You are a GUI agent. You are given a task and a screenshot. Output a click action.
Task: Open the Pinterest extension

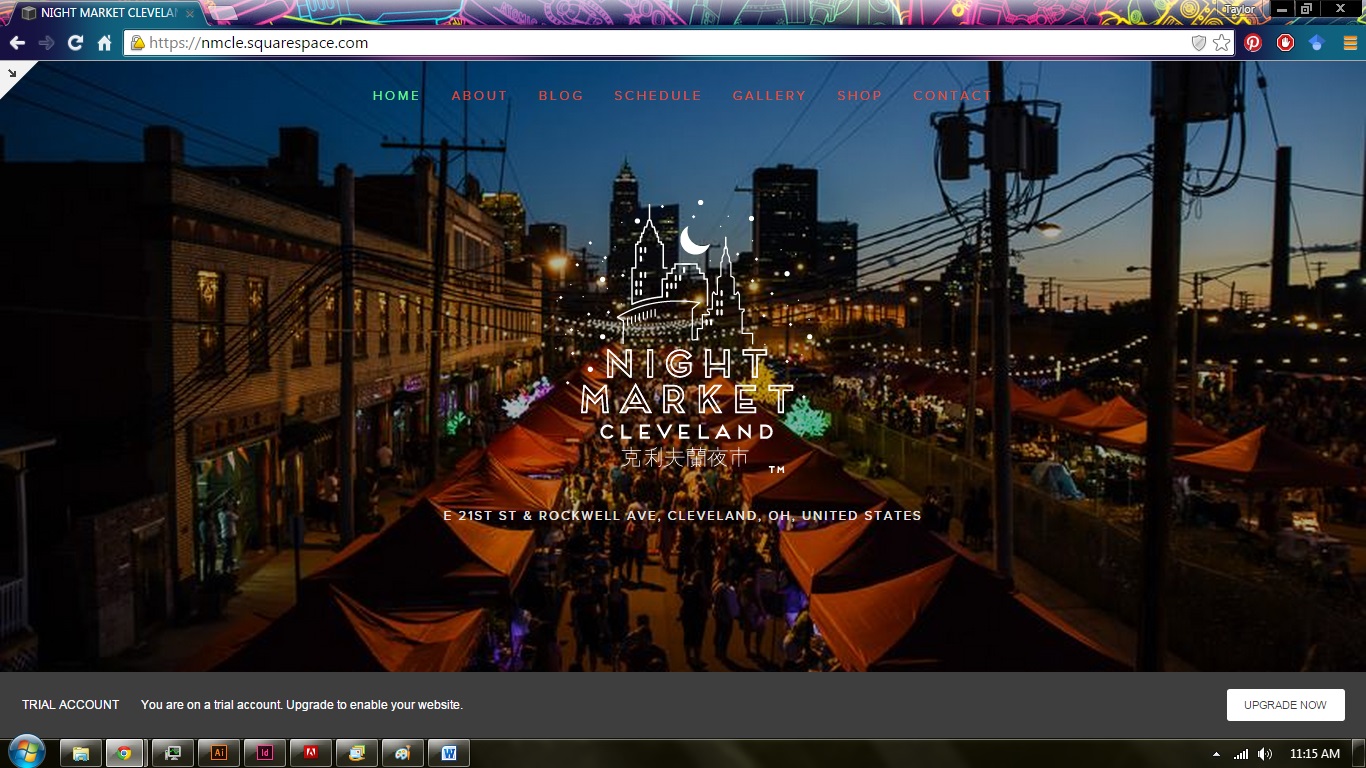1253,43
